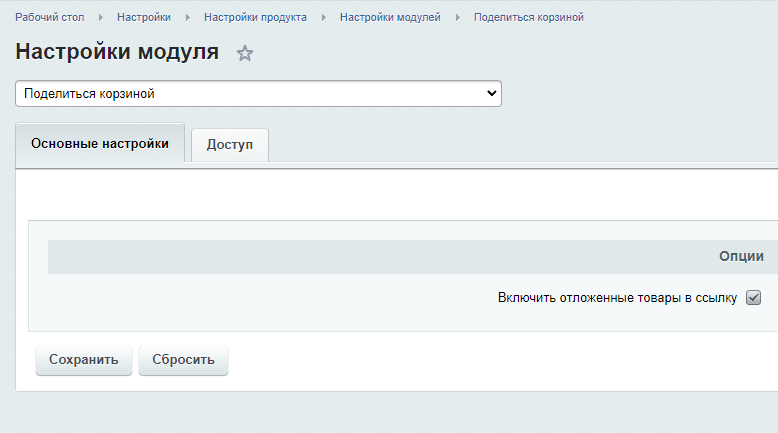Click empty area above the 'Опции' section
This screenshot has height=433, width=778.
pos(400,195)
